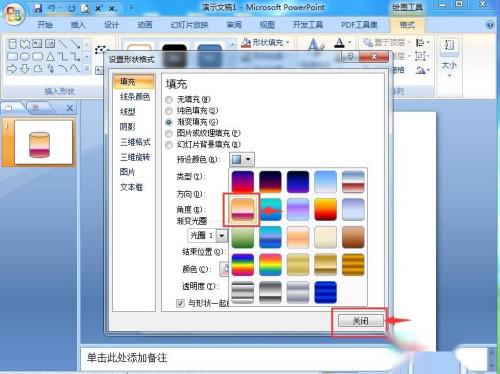The image size is (500, 374).
Task: Select the triangle shape in the shapes gallery
Action: pyautogui.click(x=50, y=57)
